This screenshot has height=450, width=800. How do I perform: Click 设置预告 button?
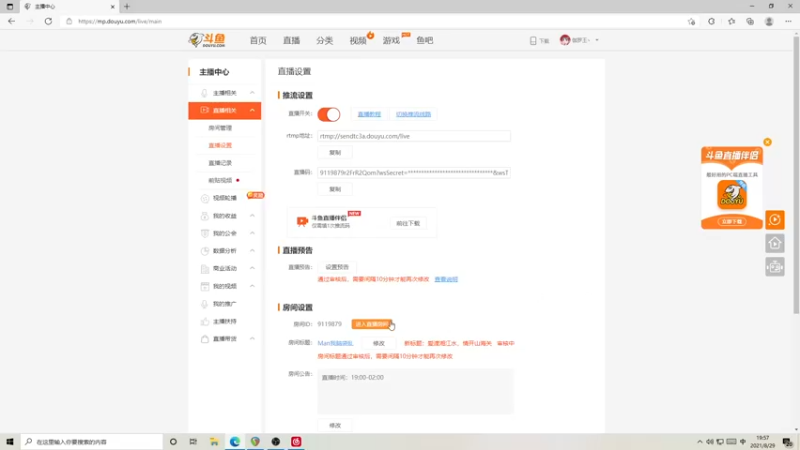click(337, 267)
